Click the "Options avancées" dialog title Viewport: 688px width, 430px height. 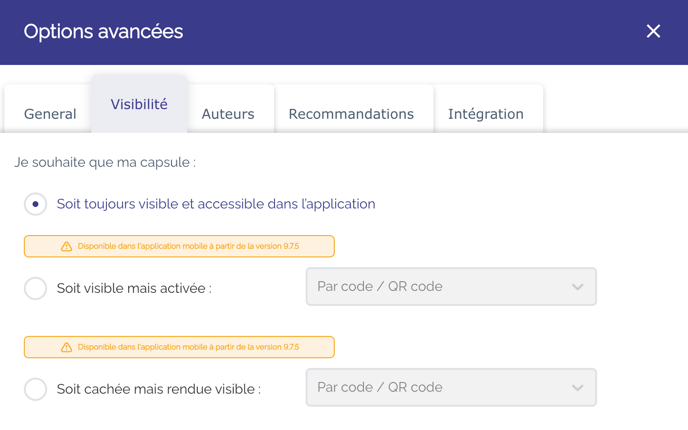pyautogui.click(x=103, y=32)
